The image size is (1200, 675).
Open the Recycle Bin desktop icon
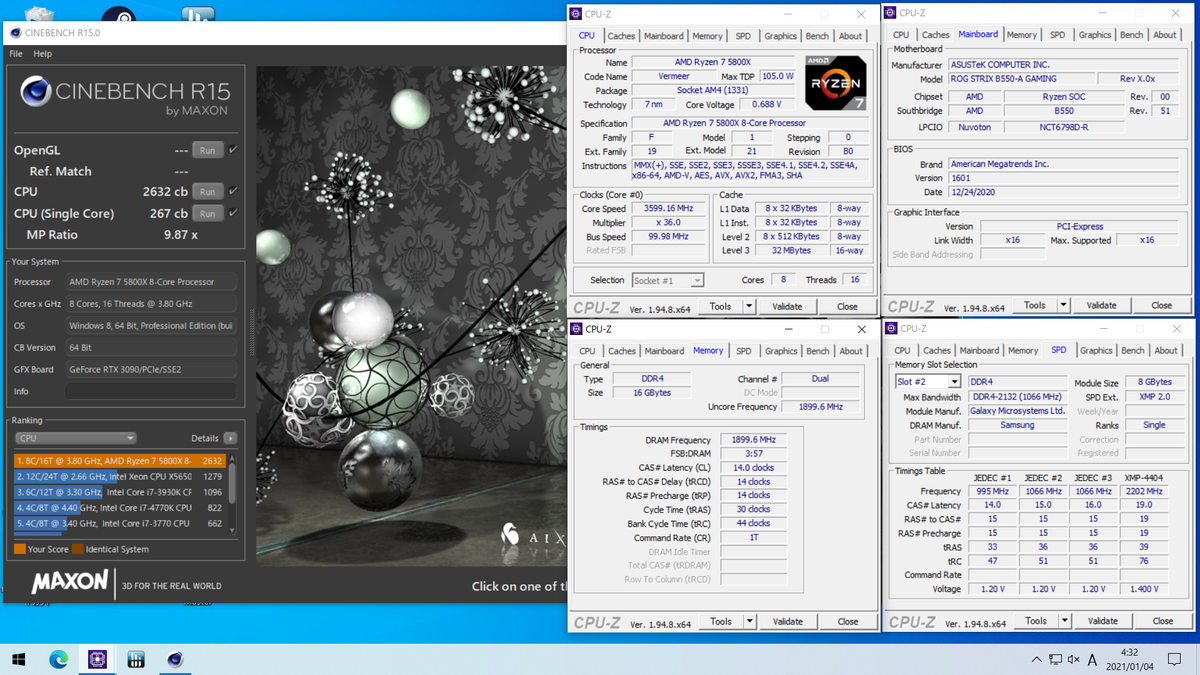[39, 15]
